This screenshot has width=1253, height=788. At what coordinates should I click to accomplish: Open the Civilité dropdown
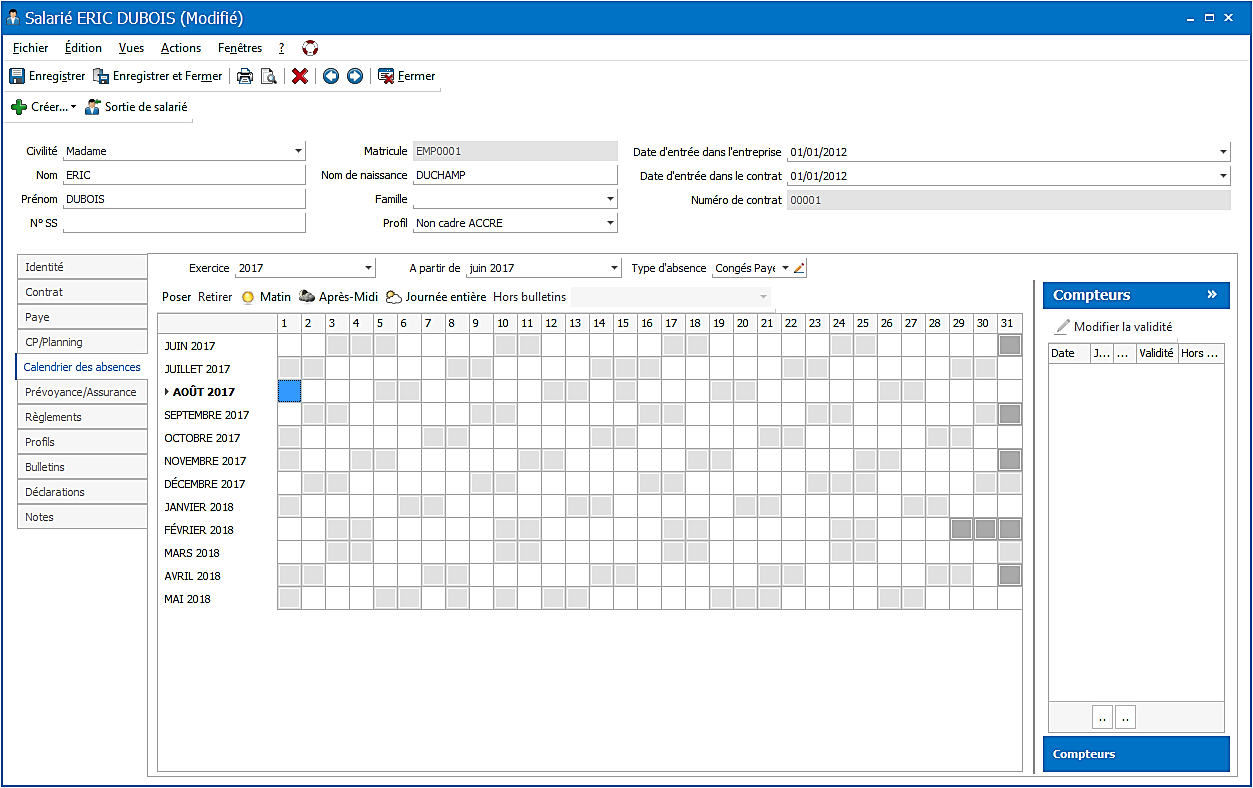pyautogui.click(x=298, y=151)
